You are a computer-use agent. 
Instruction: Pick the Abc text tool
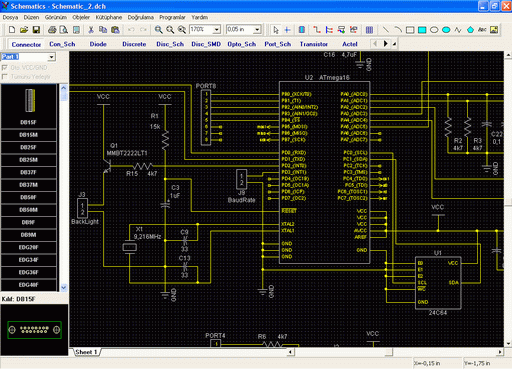coord(482,30)
